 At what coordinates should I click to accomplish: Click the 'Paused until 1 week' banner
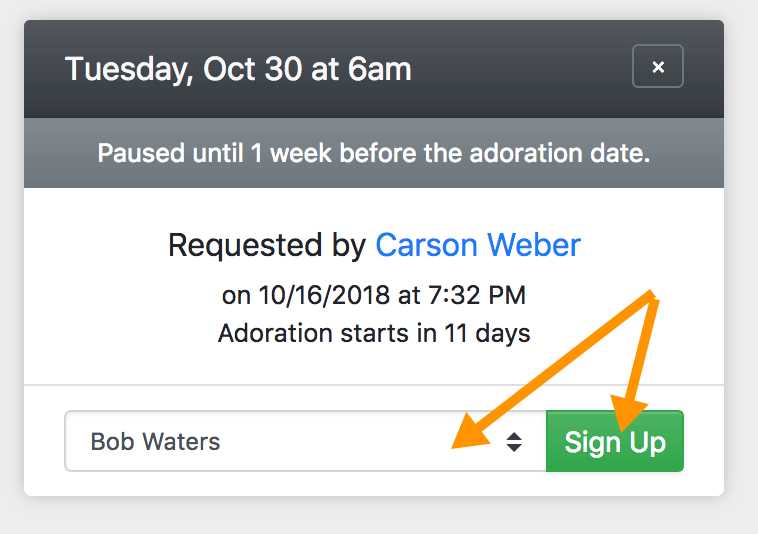(373, 153)
